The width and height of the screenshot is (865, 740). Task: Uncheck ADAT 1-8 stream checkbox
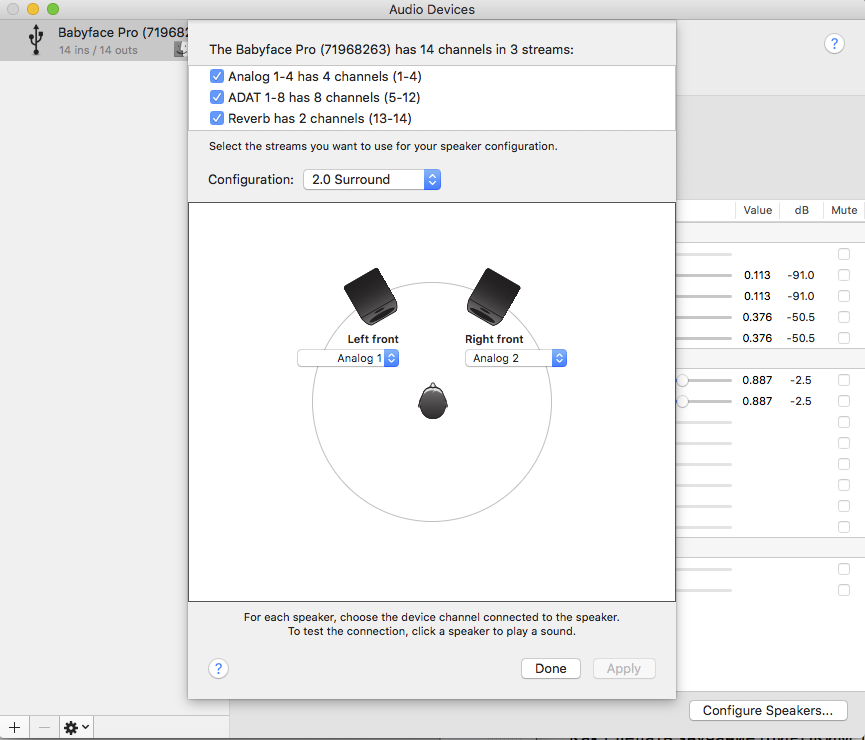point(217,97)
